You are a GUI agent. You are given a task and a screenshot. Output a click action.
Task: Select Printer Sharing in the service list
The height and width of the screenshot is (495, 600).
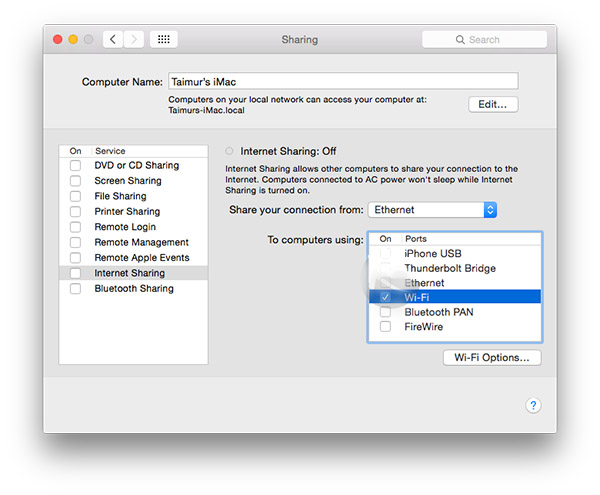127,212
